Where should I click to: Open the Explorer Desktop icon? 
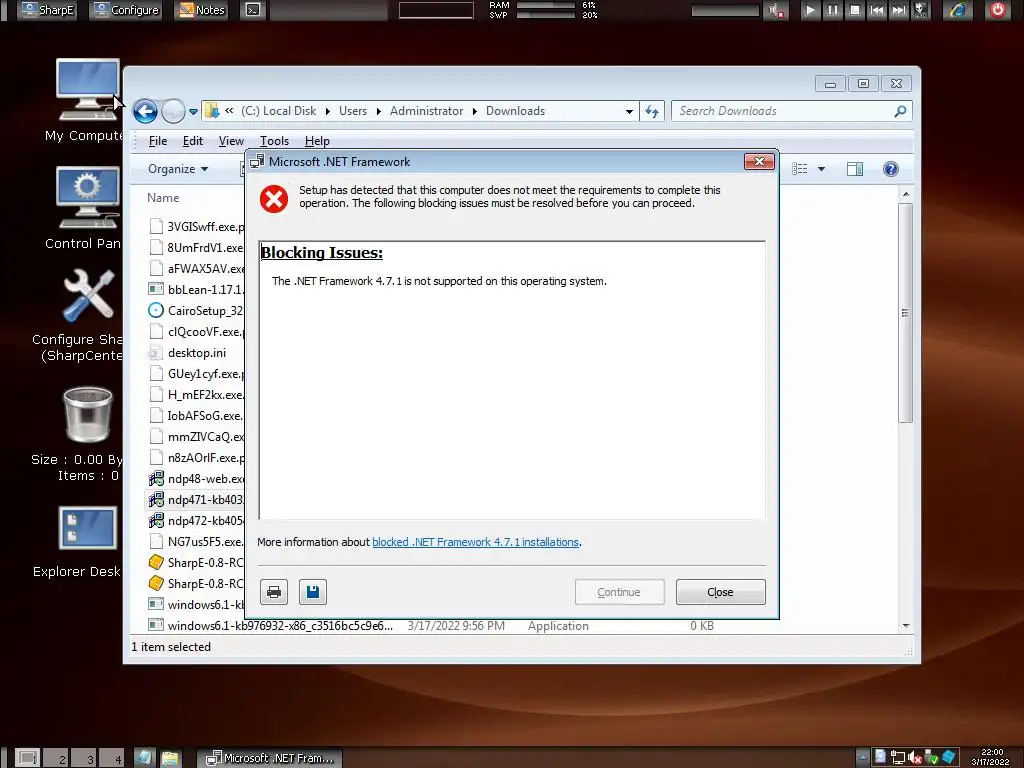[87, 543]
